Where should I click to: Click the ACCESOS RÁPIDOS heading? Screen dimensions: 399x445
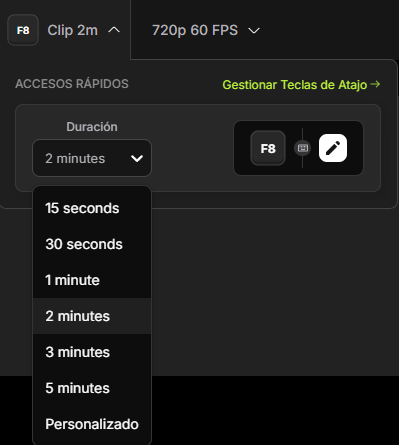pos(72,84)
